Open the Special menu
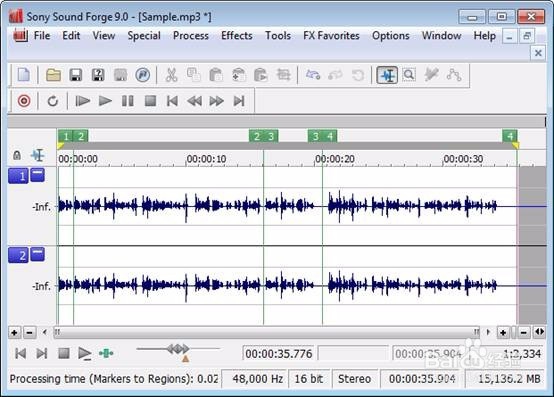The height and width of the screenshot is (397, 554). (x=144, y=36)
